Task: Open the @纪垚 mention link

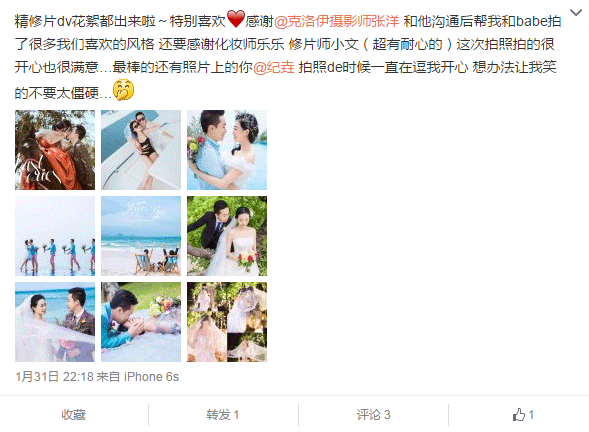Action: 274,68
